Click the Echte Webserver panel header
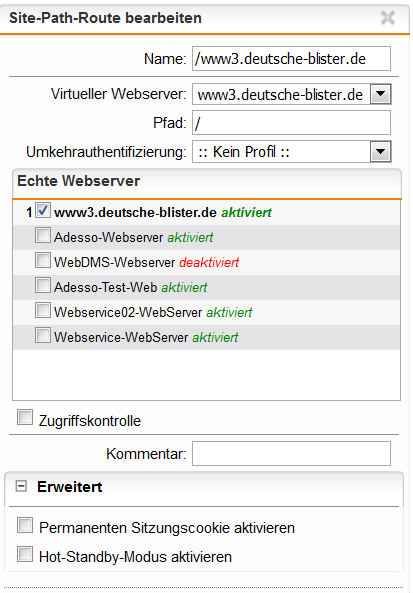The width and height of the screenshot is (413, 593). 207,183
